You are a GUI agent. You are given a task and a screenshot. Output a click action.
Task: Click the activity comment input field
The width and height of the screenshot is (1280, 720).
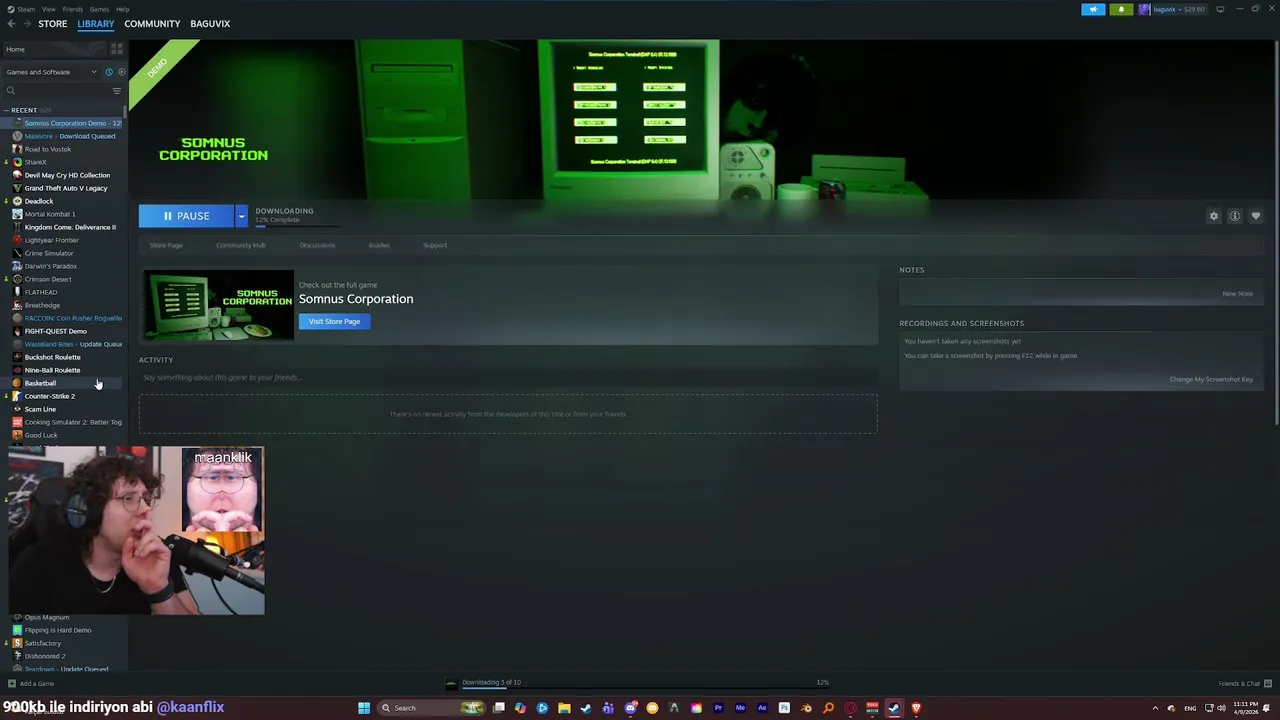[x=508, y=378]
